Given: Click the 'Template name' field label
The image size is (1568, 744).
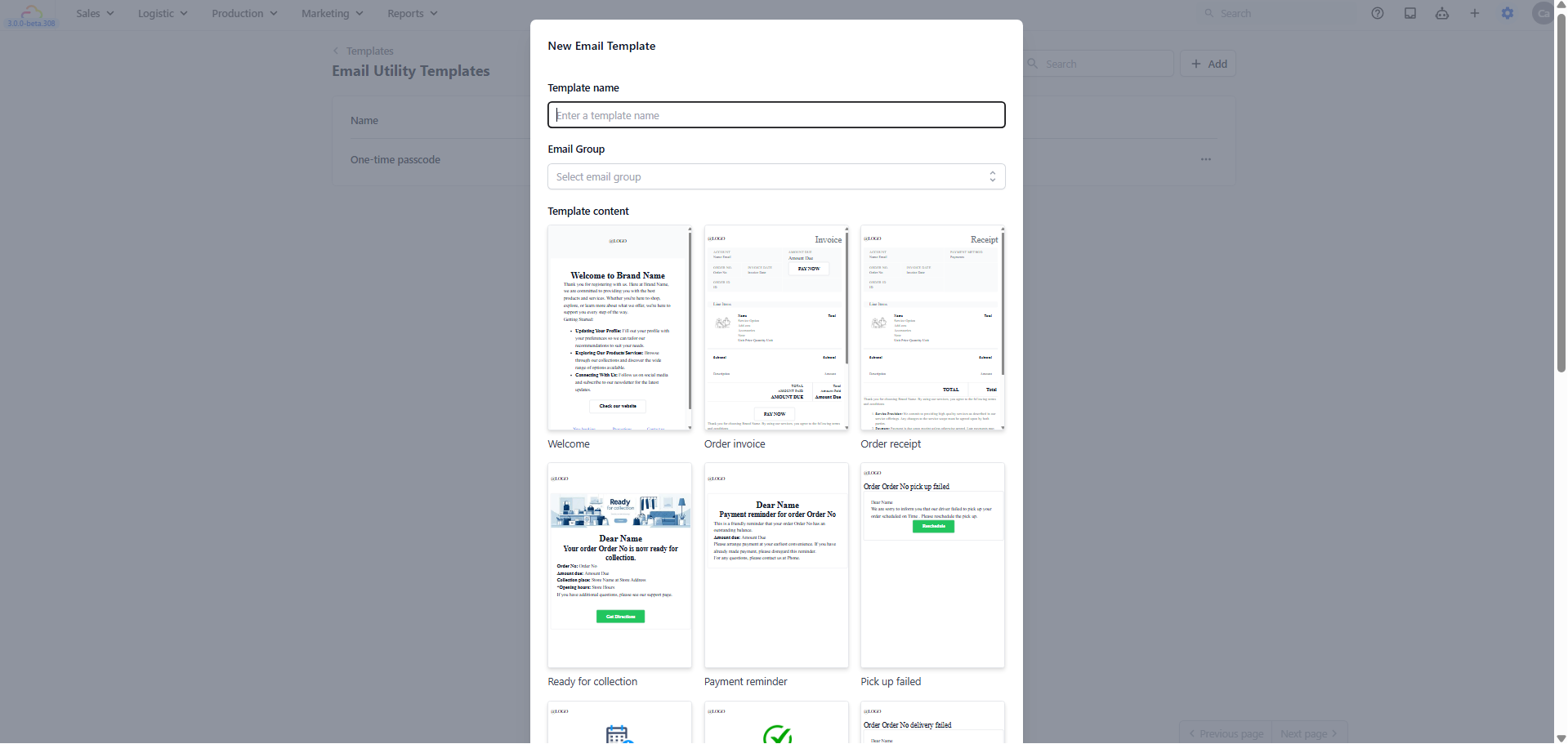Looking at the screenshot, I should coord(583,88).
